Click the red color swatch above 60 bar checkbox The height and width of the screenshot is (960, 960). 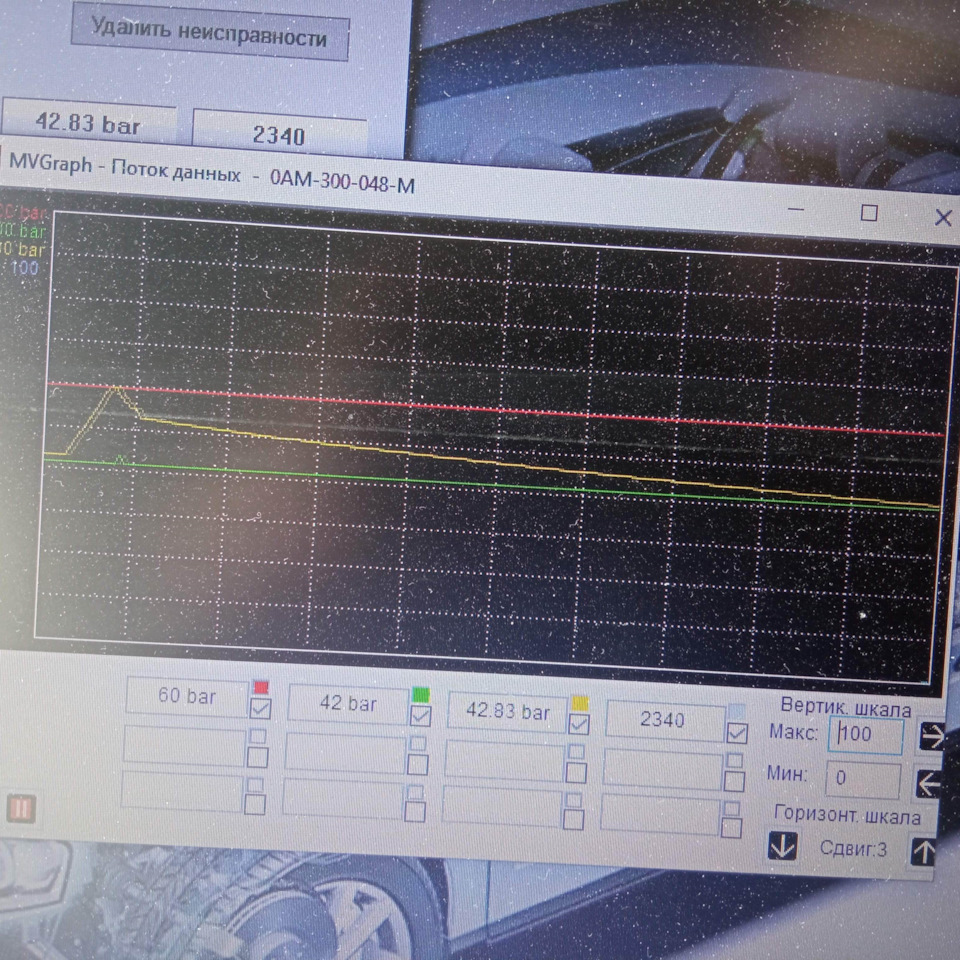coord(261,687)
